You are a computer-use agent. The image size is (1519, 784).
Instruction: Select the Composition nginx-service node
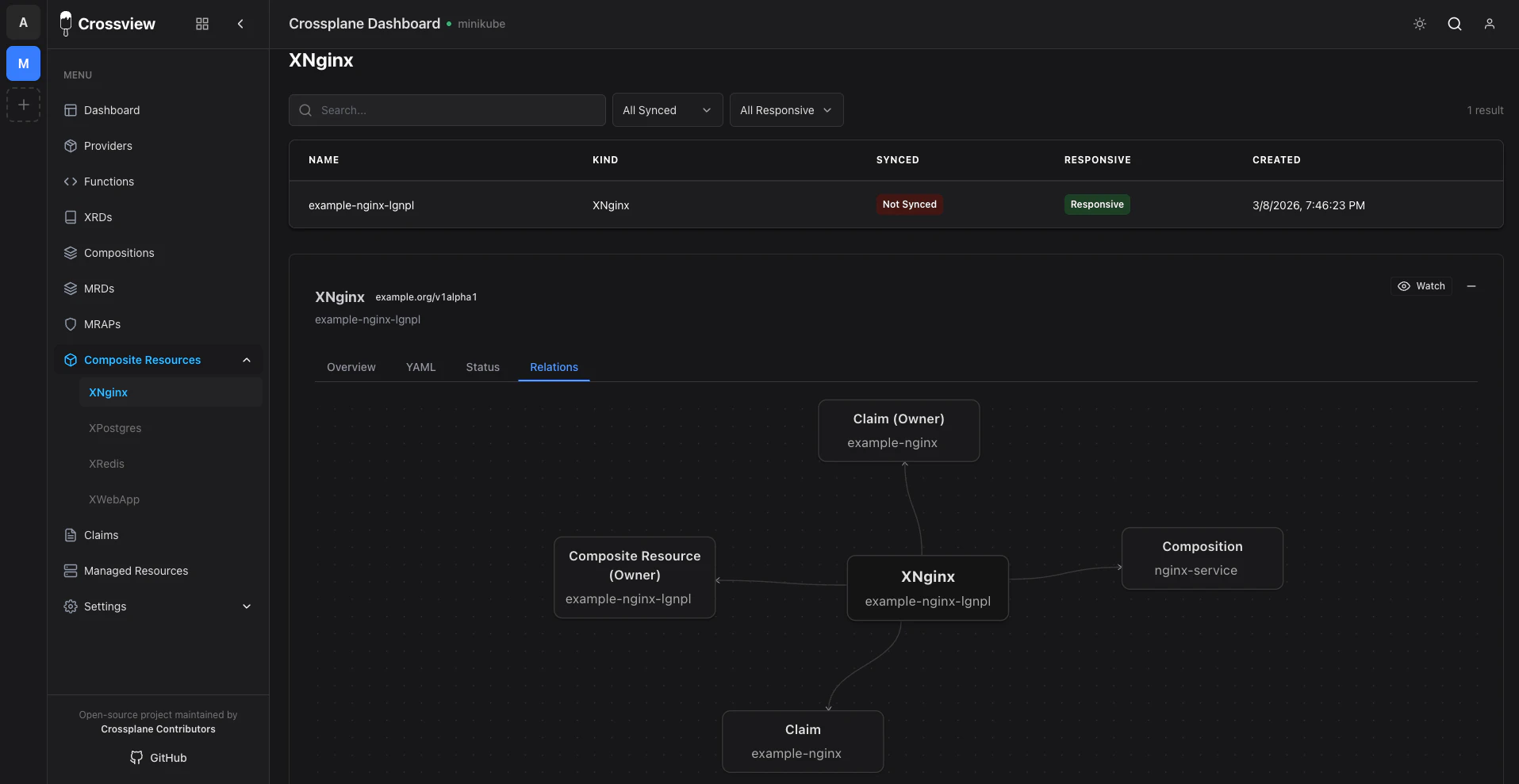[1202, 558]
